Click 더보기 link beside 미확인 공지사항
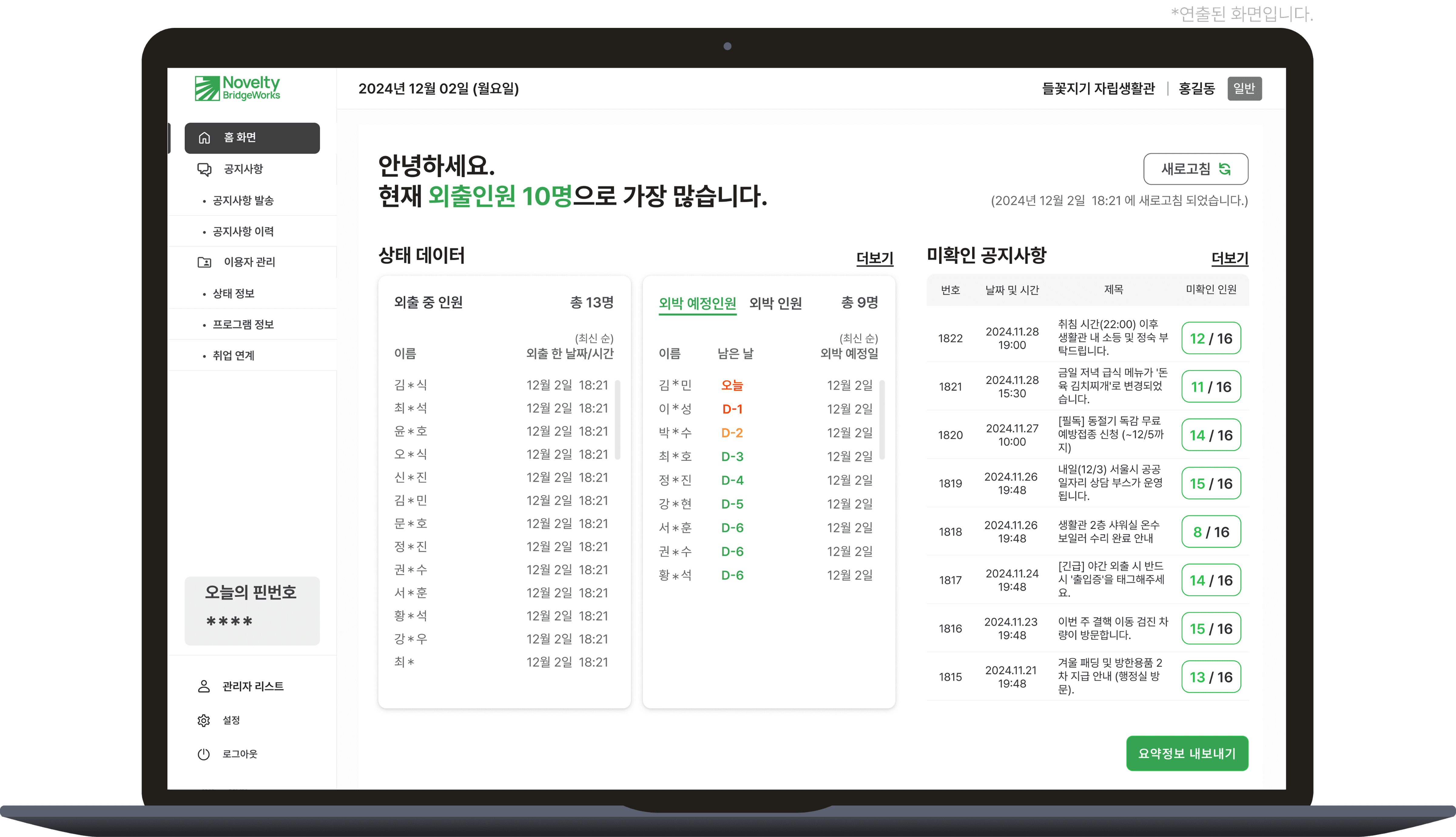This screenshot has height=837, width=1456. (1229, 258)
